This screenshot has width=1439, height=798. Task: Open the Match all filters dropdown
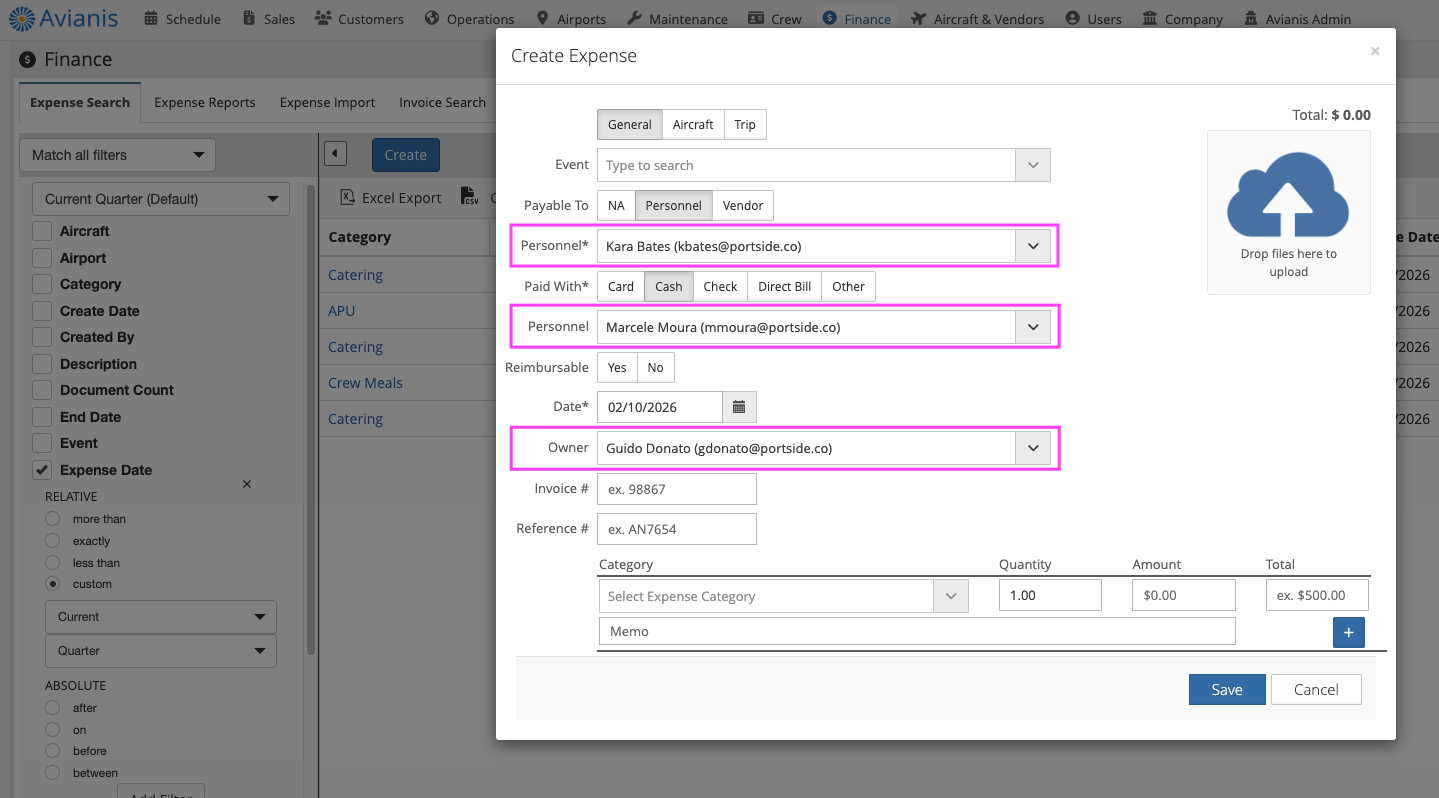point(117,155)
